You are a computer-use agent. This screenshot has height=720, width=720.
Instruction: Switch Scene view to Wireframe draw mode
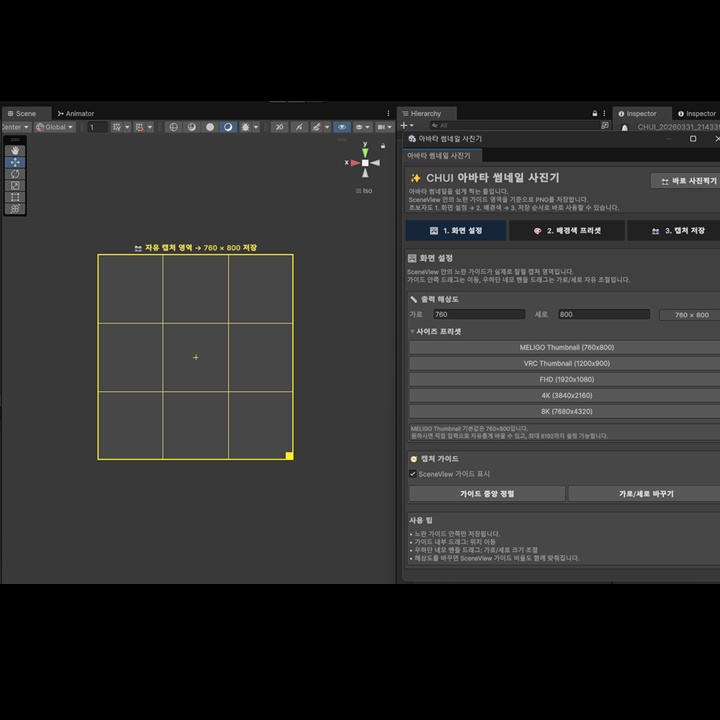coord(174,127)
